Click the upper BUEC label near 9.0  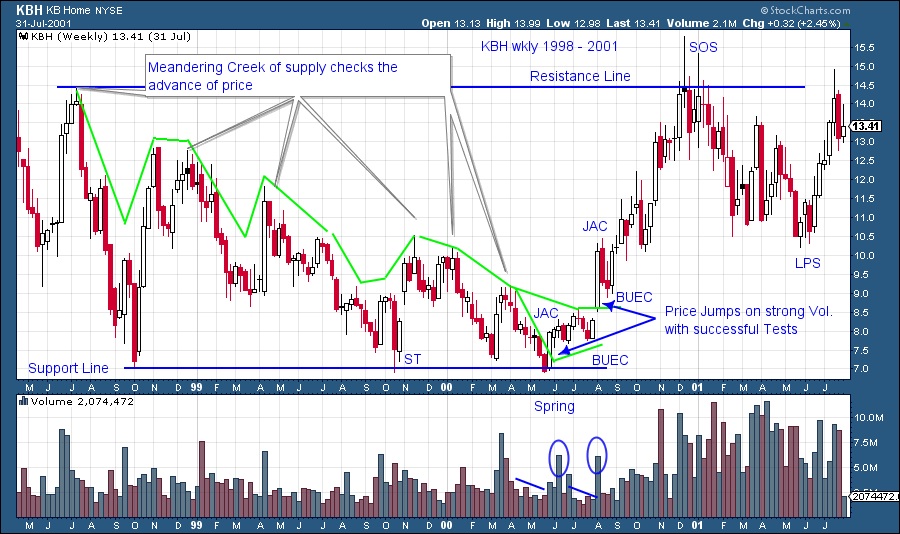click(634, 297)
